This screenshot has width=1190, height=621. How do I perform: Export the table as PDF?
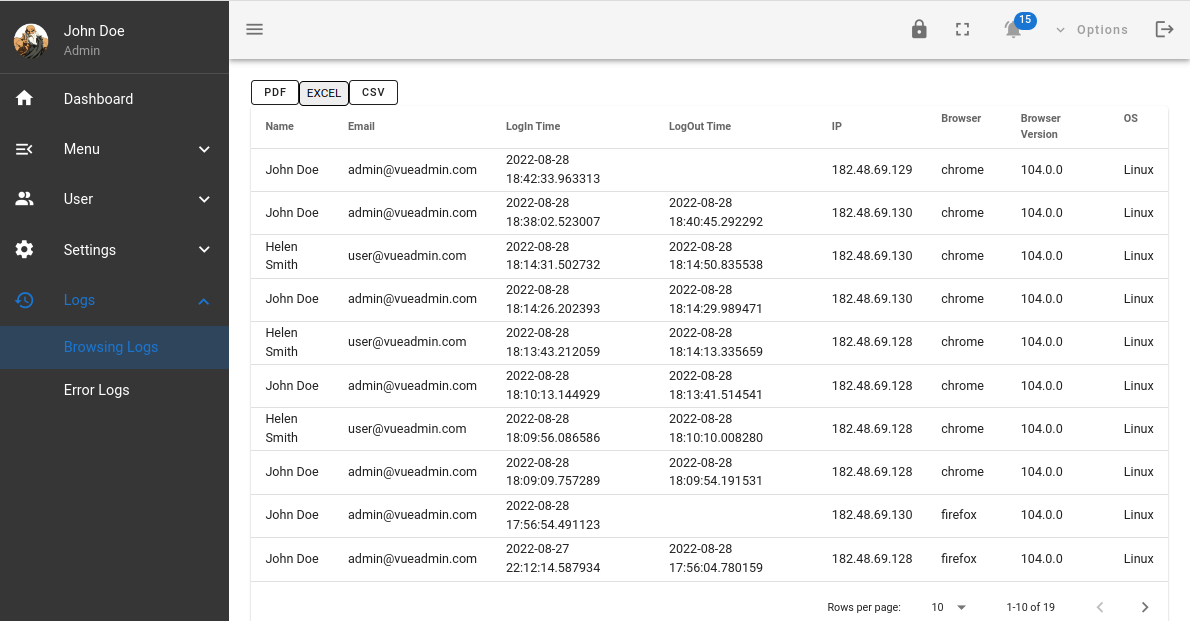[275, 92]
